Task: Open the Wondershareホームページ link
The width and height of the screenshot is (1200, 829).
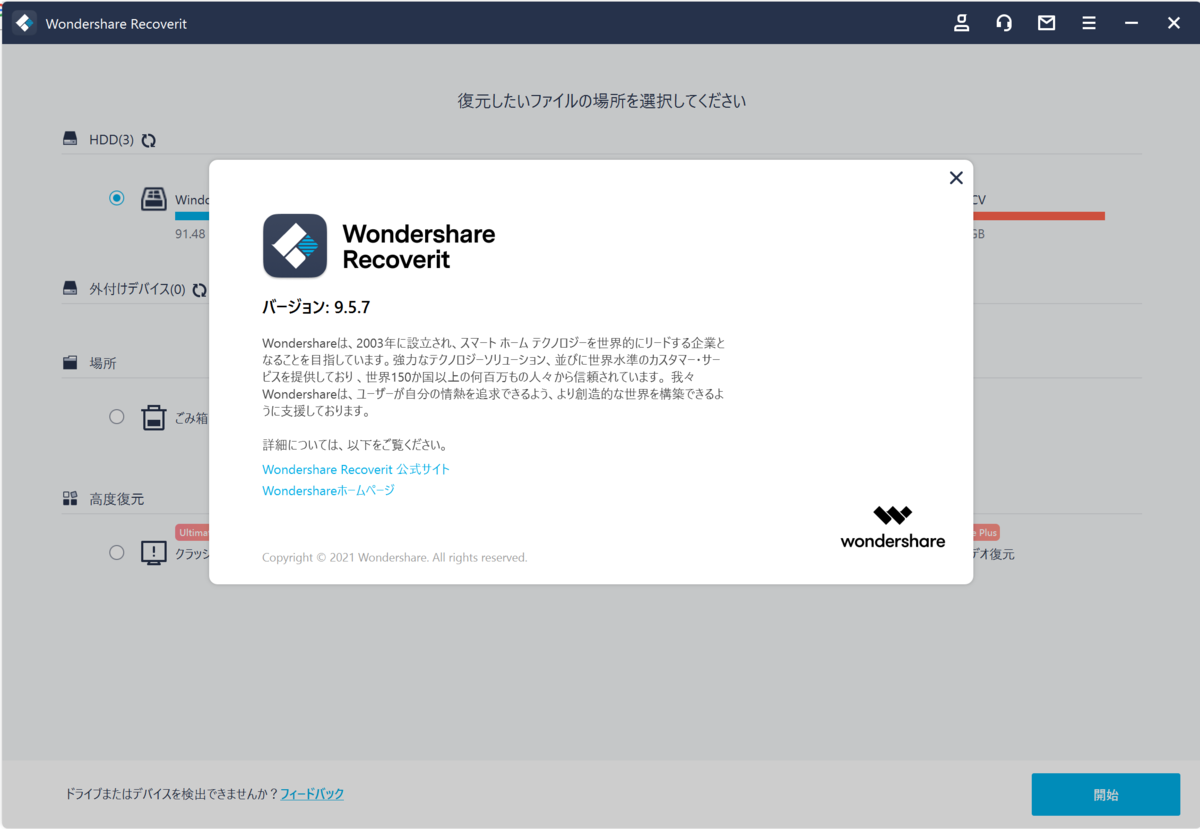Action: pos(328,491)
